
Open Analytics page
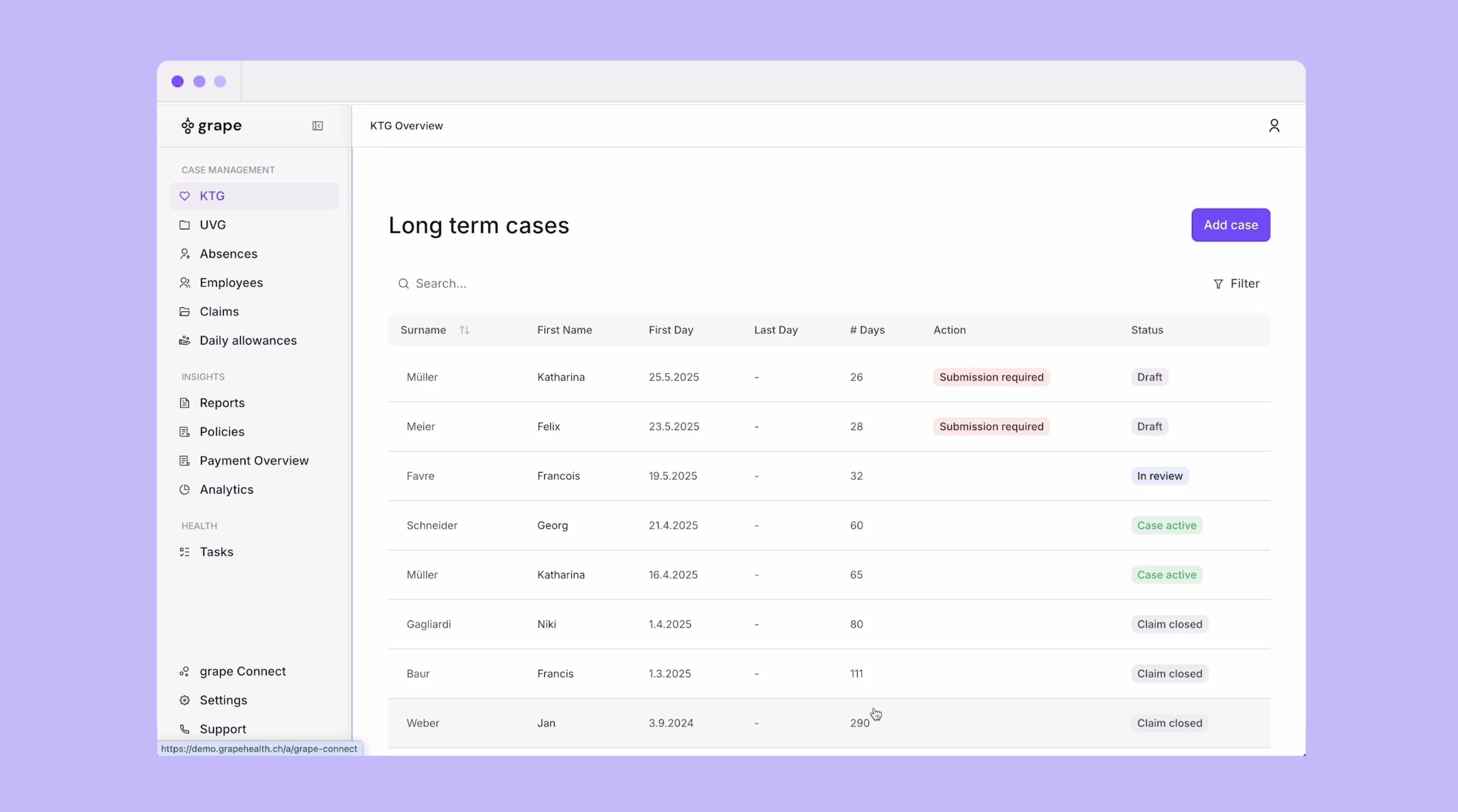tap(254, 490)
